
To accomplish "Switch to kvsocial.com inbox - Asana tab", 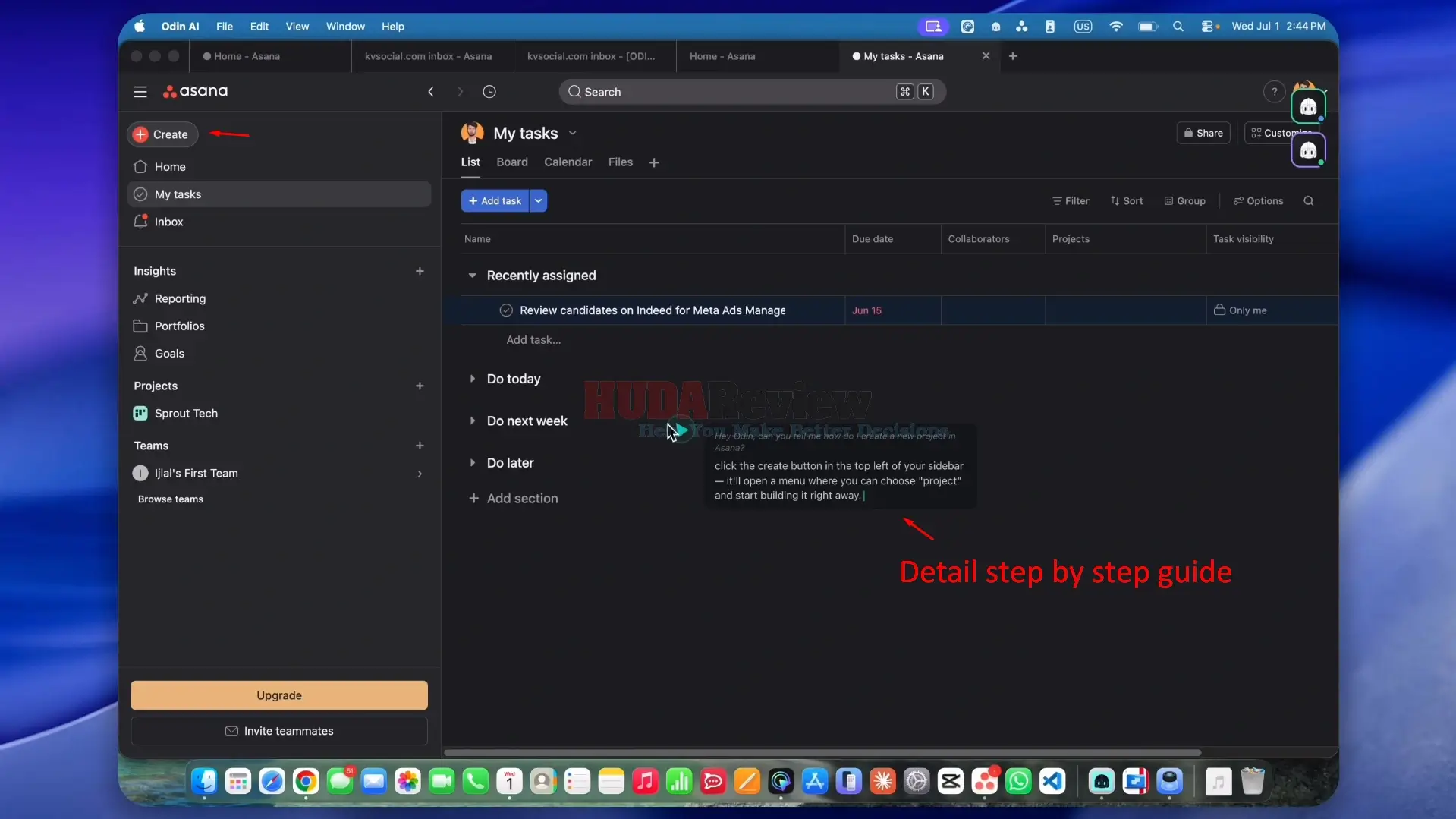I will [429, 56].
